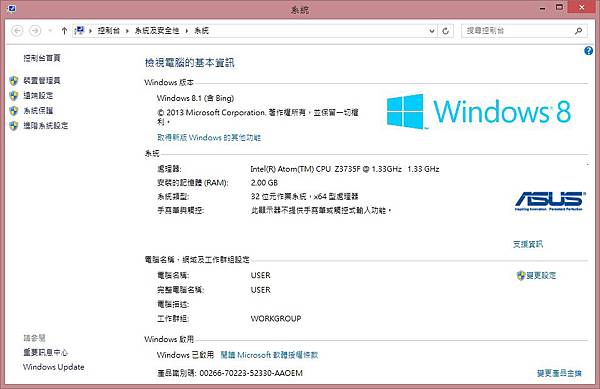Image resolution: width=600 pixels, height=389 pixels.
Task: Click shield icon beside 進階系統設定
Action: [14, 125]
